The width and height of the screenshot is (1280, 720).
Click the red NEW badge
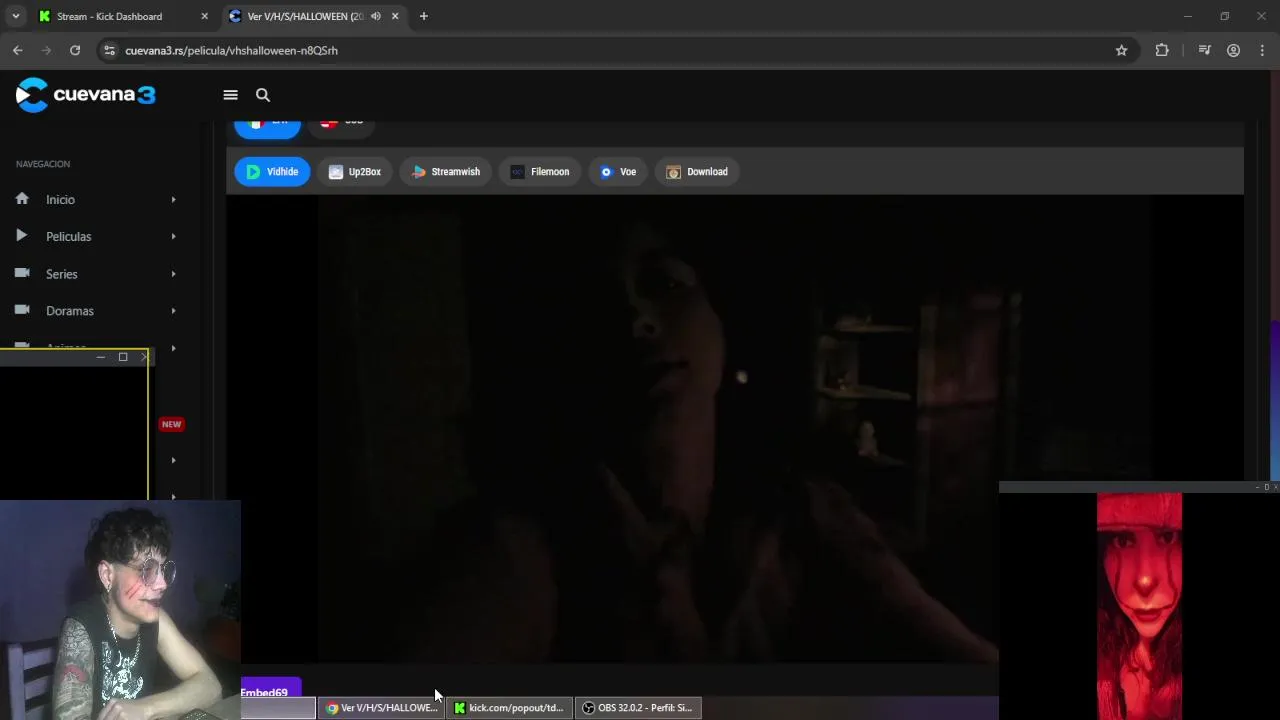pyautogui.click(x=171, y=424)
